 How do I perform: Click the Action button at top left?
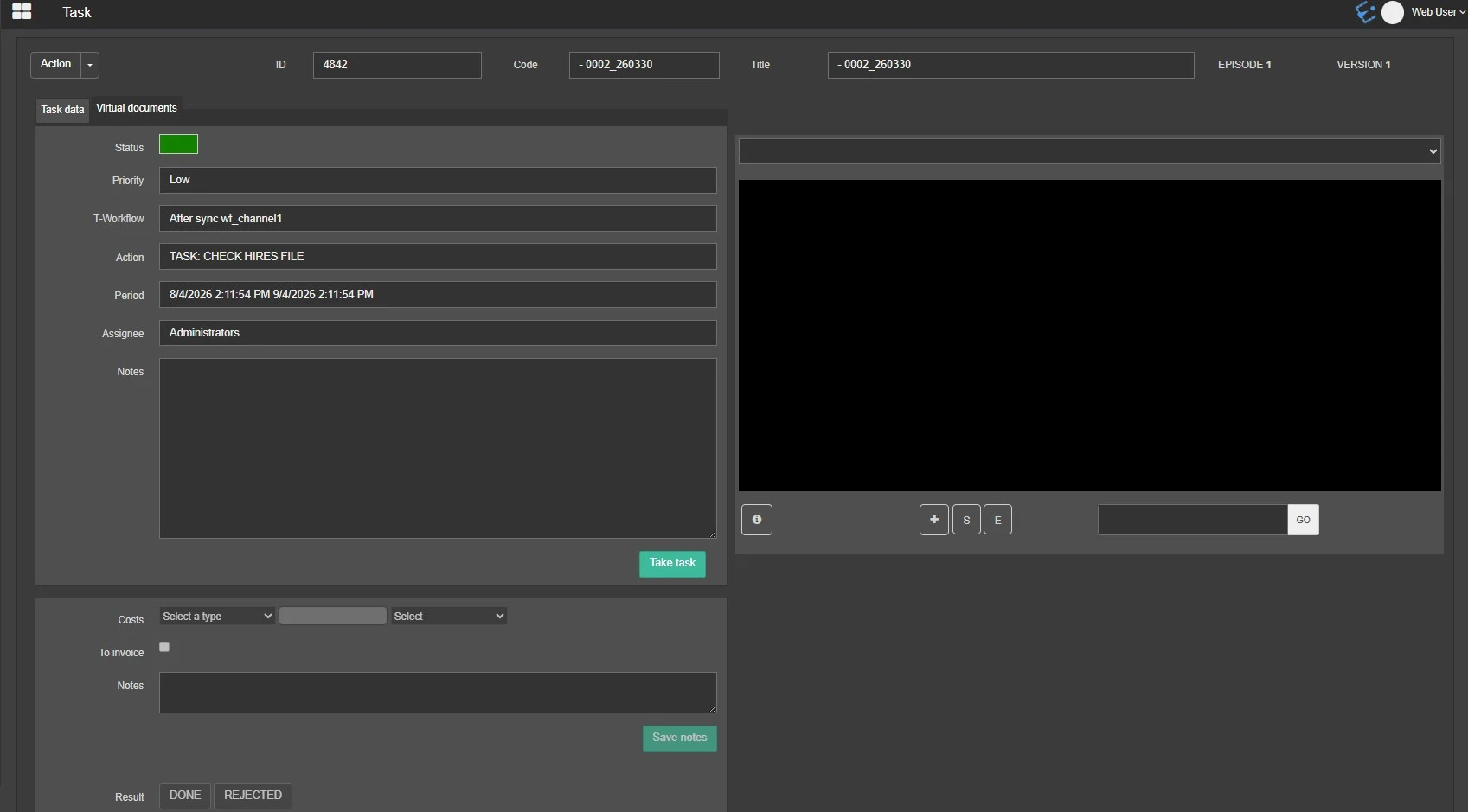tap(56, 65)
